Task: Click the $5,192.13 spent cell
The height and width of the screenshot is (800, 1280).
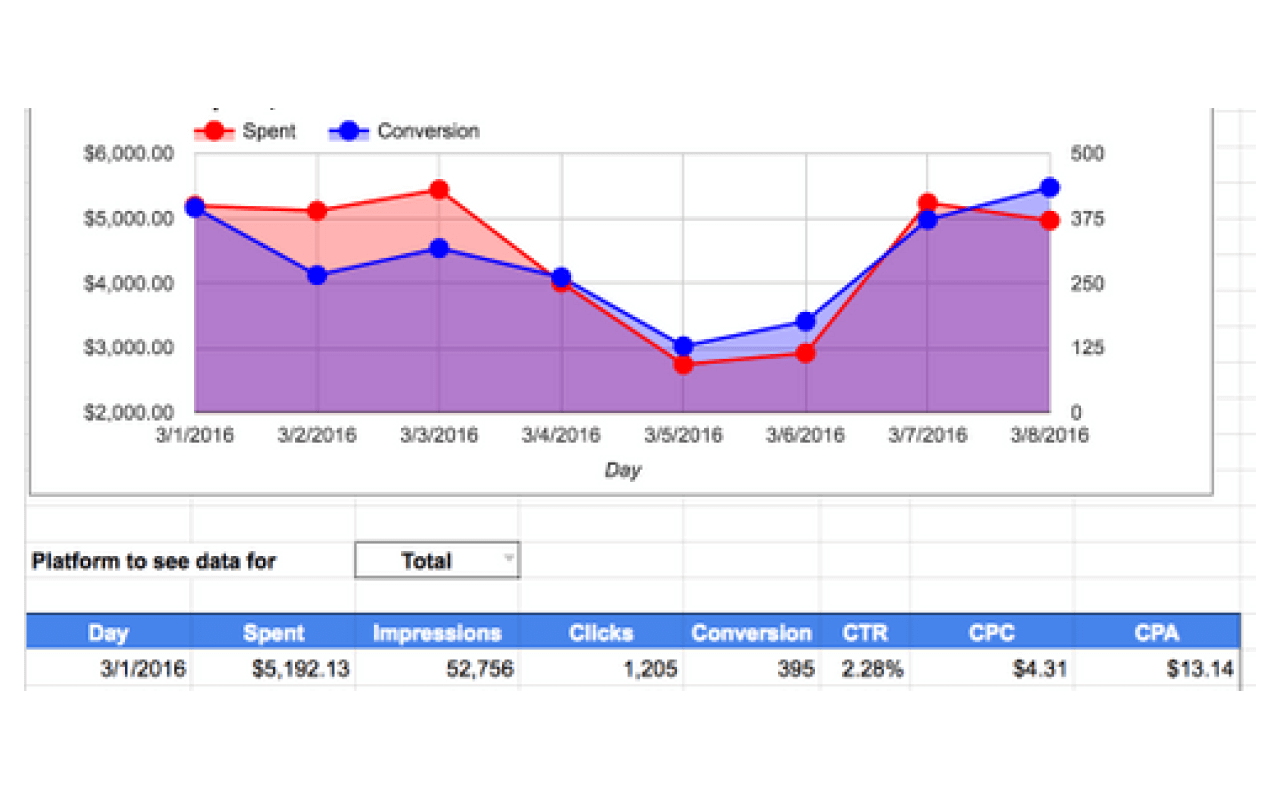Action: coord(273,669)
